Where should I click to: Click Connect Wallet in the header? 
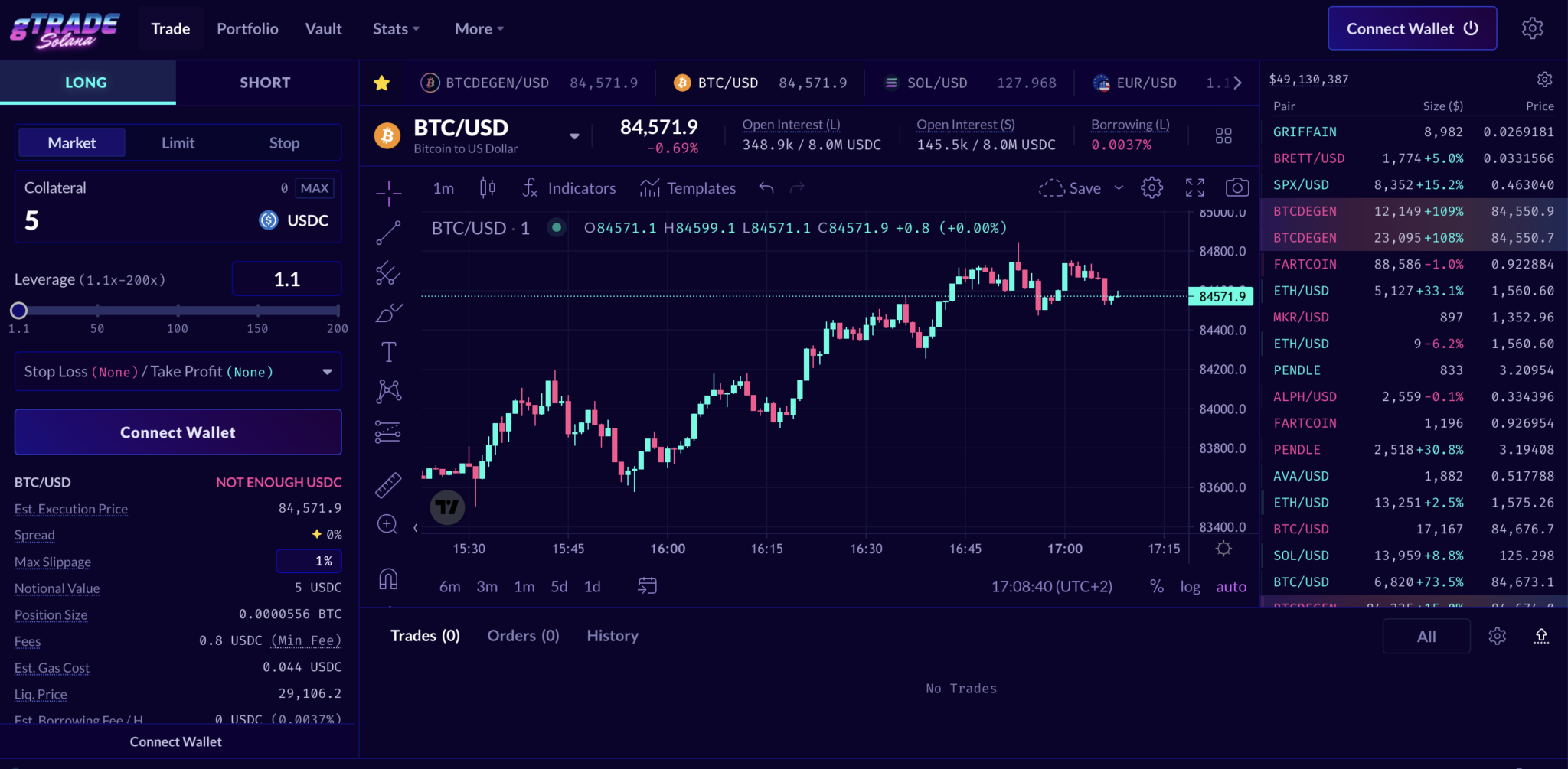pyautogui.click(x=1412, y=28)
